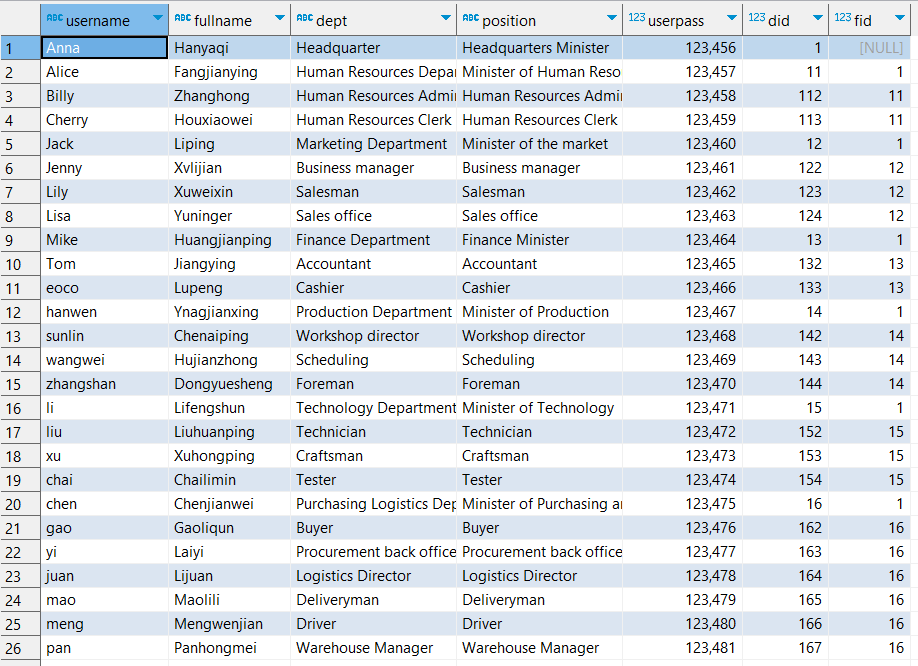Select row number 10
This screenshot has height=666, width=918.
18,263
